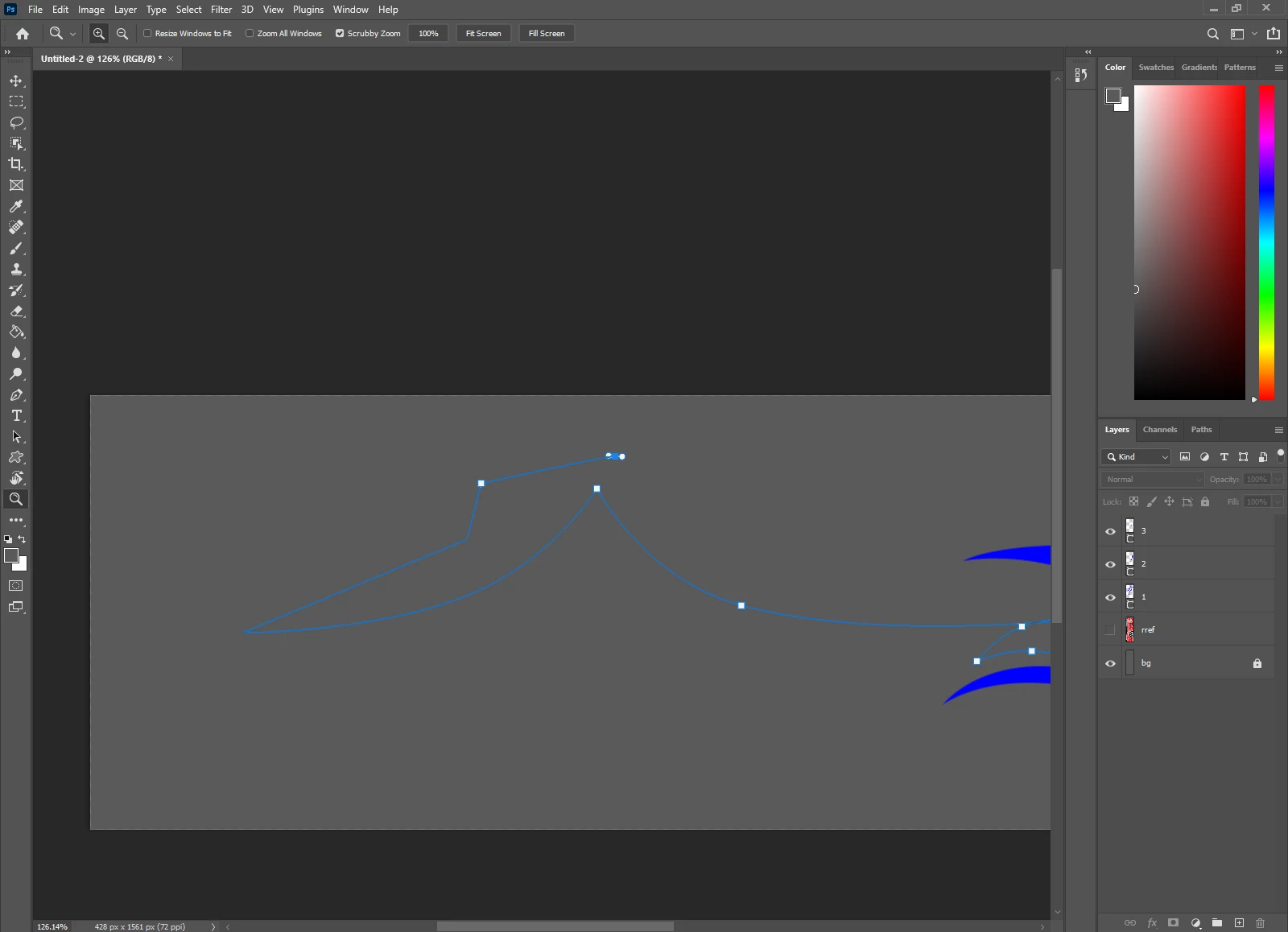The image size is (1288, 932).
Task: Click the Zoom In magnifier option
Action: 99,34
